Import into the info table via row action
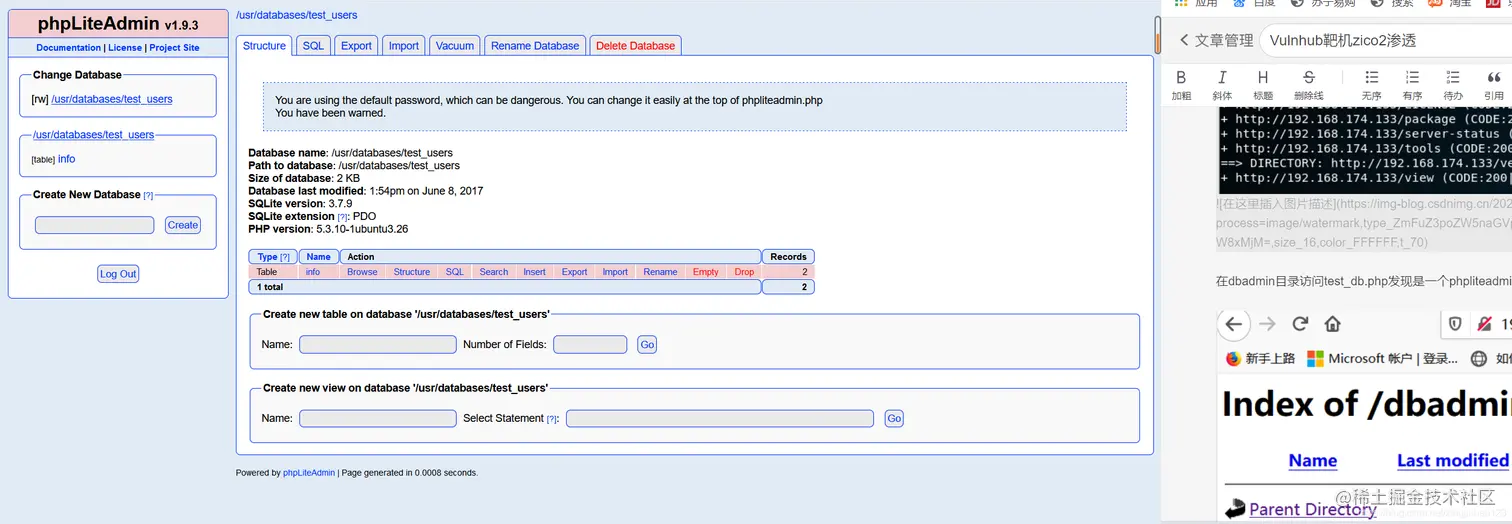1512x524 pixels. pos(615,272)
